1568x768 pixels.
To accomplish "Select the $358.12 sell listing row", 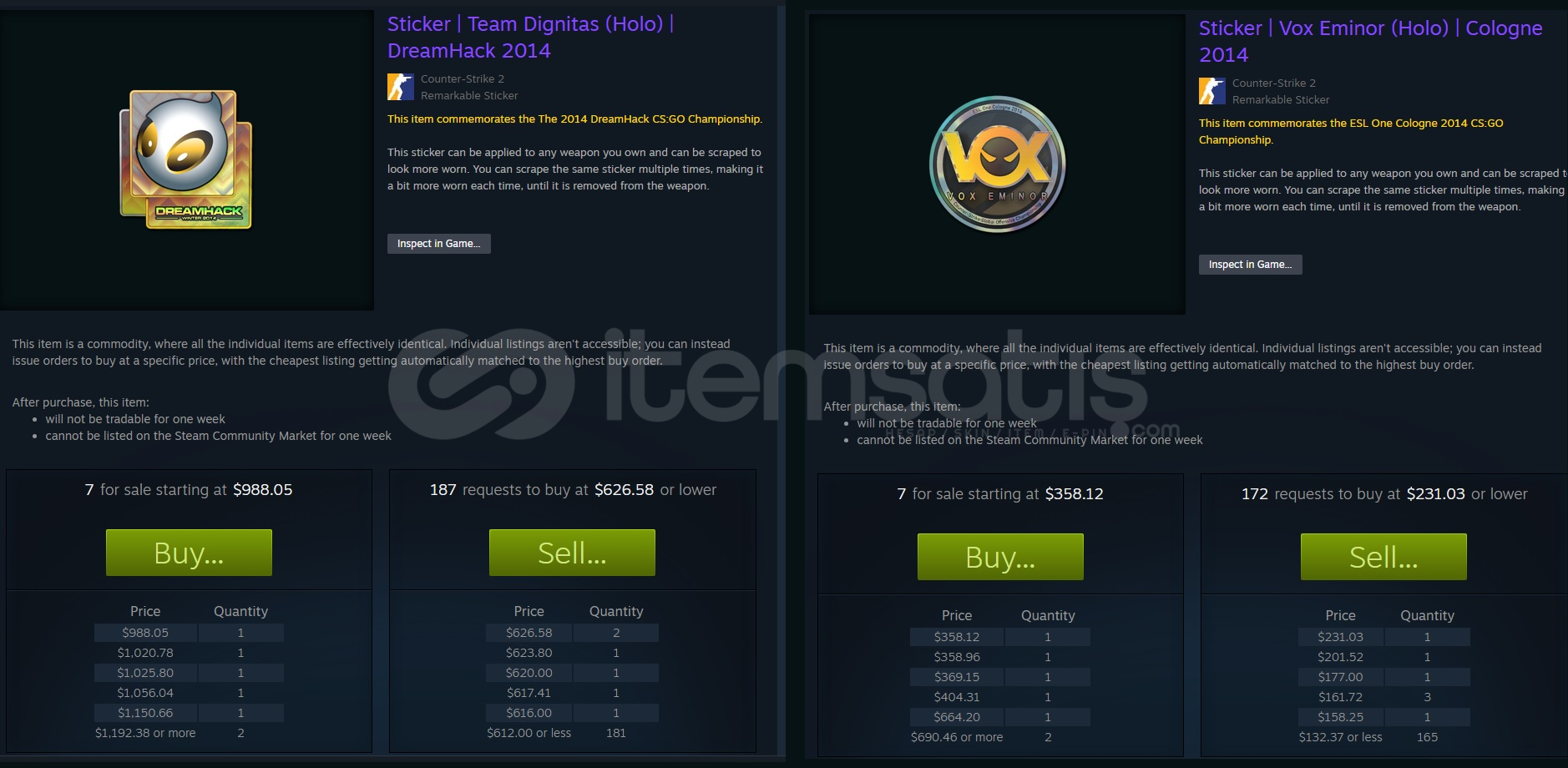I will (1000, 637).
